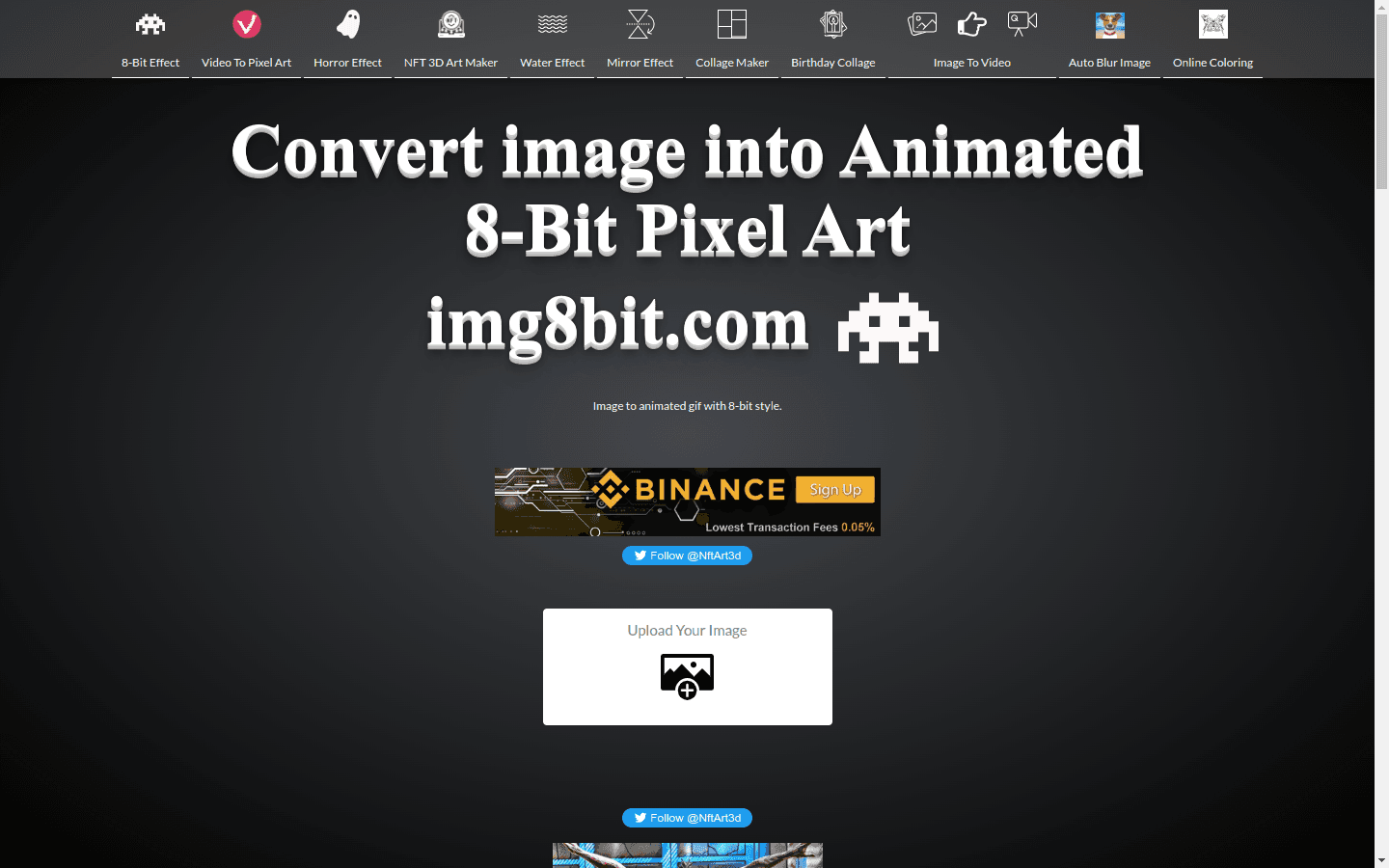Open the Auto Blur Image dog thumbnail icon
The image size is (1389, 868).
pyautogui.click(x=1109, y=25)
